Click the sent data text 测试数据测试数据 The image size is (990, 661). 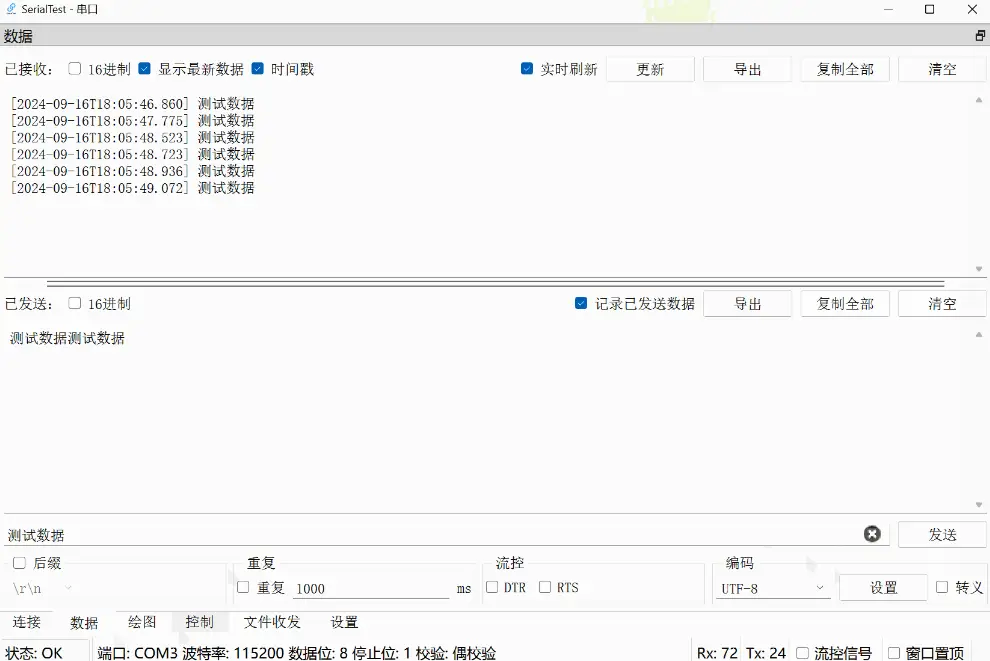[67, 338]
